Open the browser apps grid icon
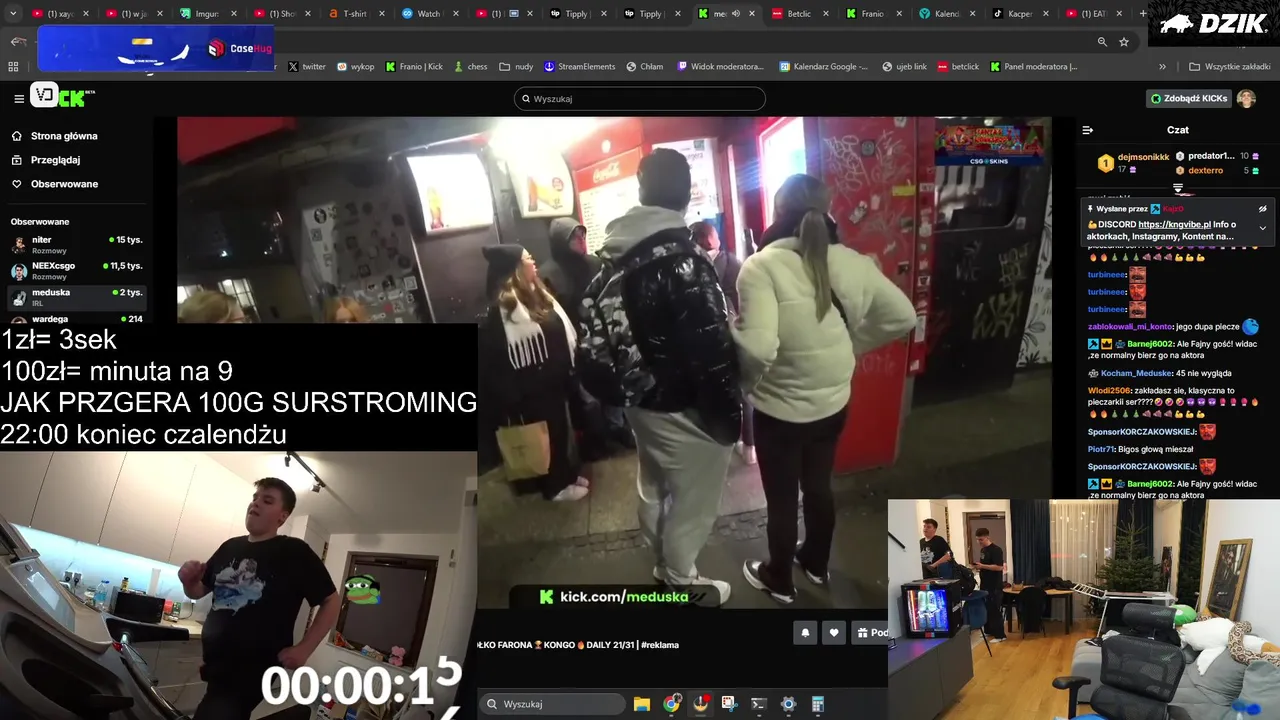 point(13,67)
